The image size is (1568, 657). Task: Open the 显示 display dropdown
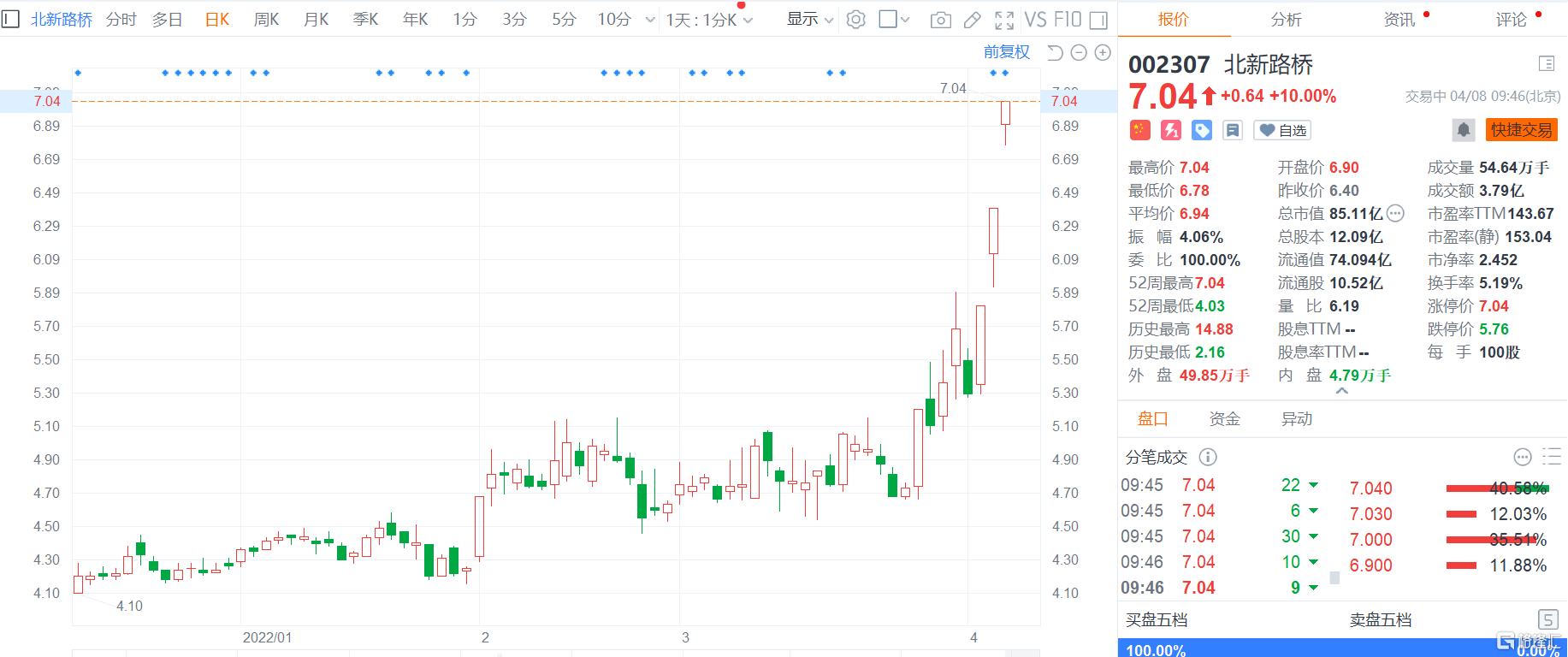(x=809, y=20)
